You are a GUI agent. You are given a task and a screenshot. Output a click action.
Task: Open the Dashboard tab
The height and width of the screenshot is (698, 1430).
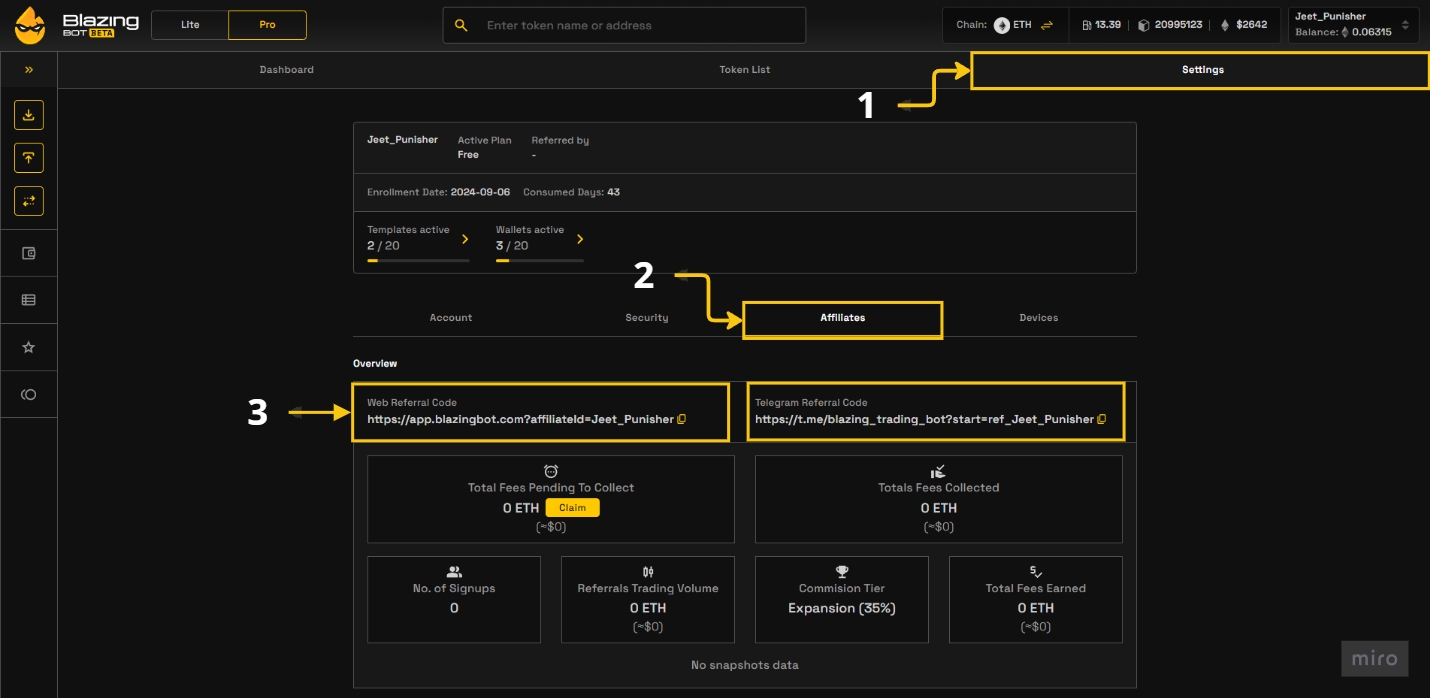pyautogui.click(x=287, y=70)
